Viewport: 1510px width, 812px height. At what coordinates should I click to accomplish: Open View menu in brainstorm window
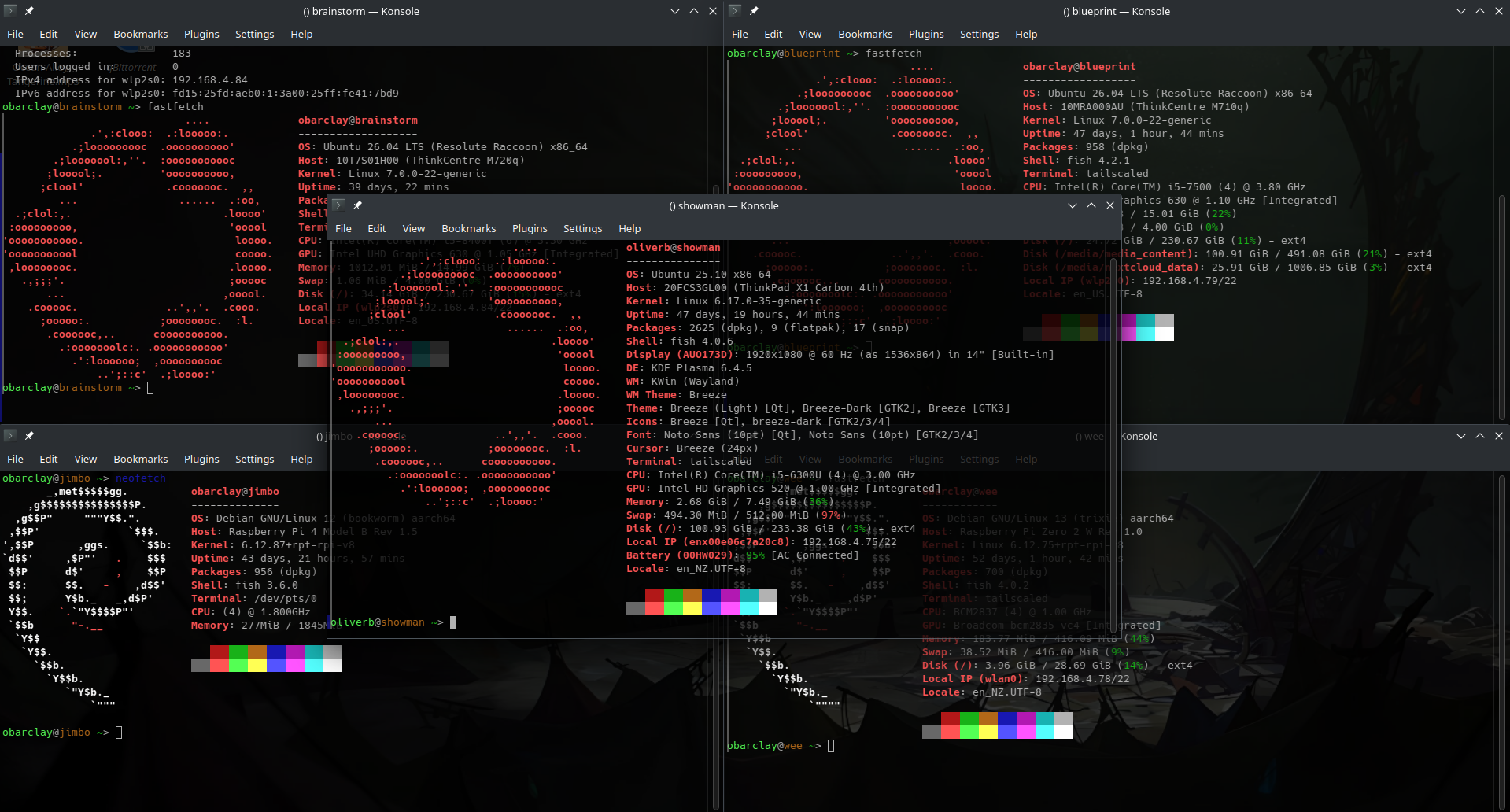tap(86, 34)
